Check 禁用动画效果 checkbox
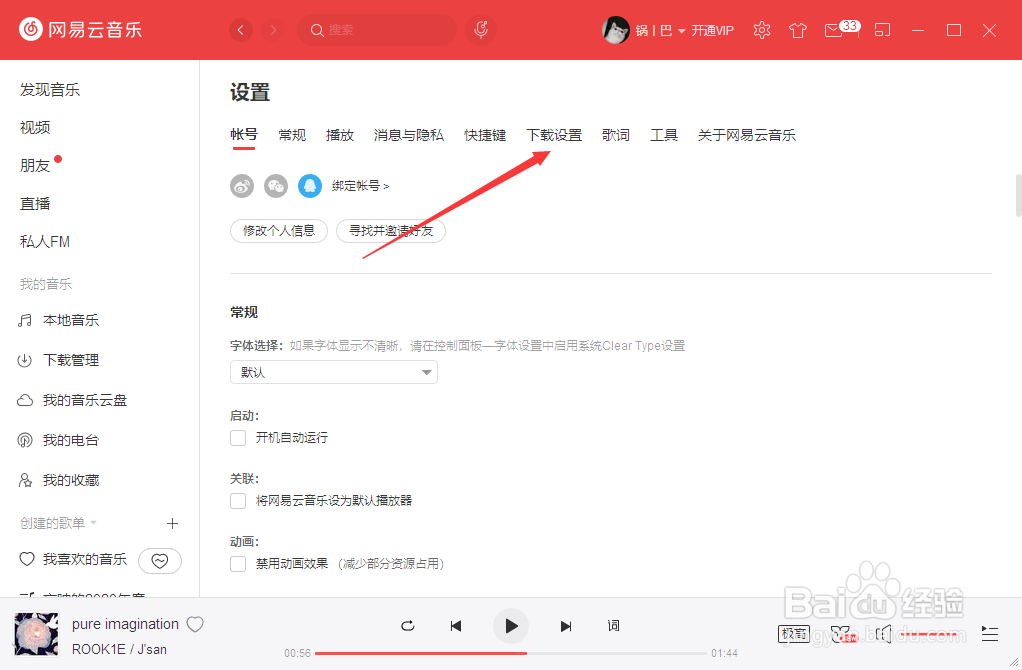This screenshot has width=1022, height=670. click(238, 564)
